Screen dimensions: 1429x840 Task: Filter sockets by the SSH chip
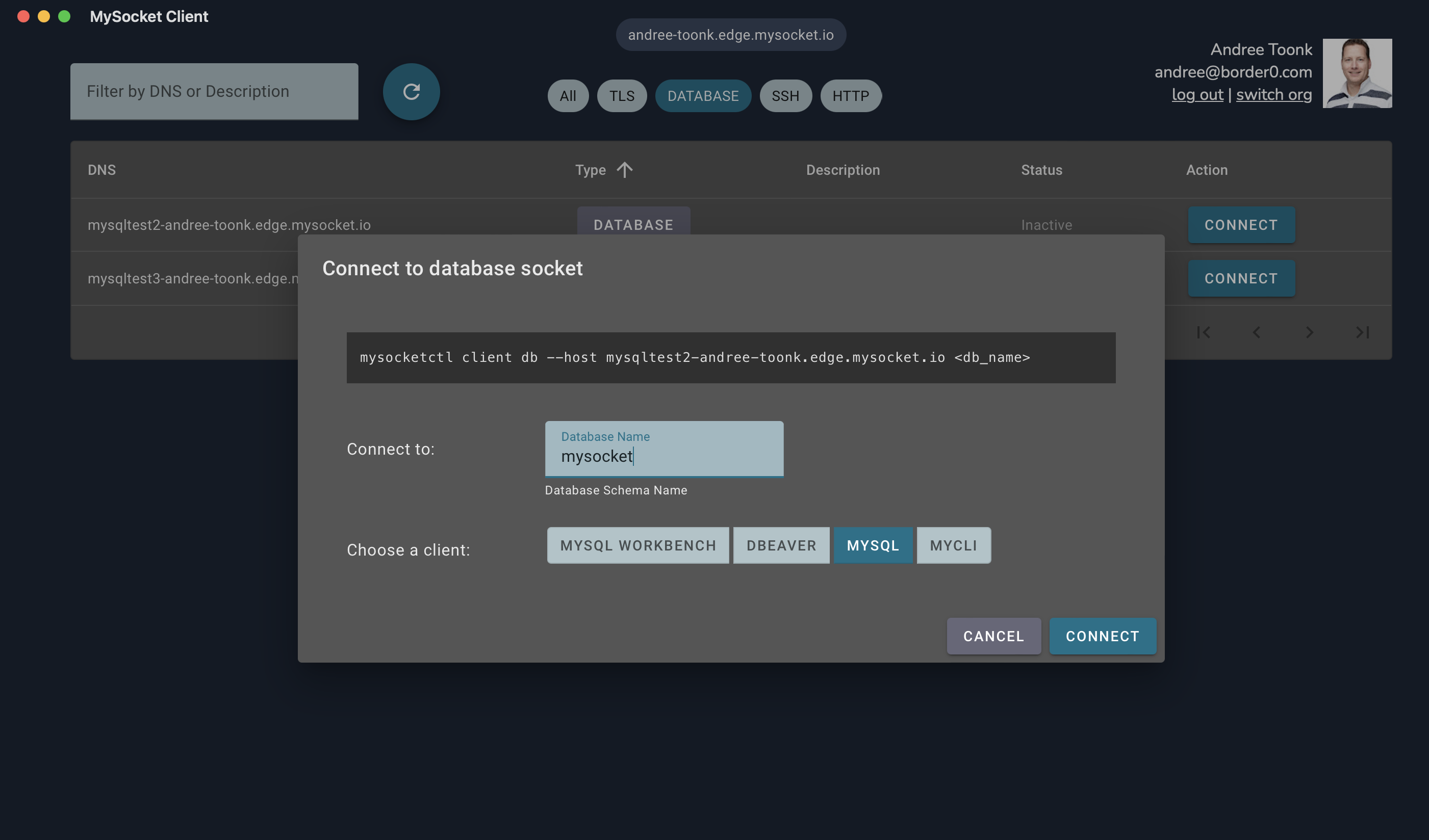pyautogui.click(x=785, y=96)
